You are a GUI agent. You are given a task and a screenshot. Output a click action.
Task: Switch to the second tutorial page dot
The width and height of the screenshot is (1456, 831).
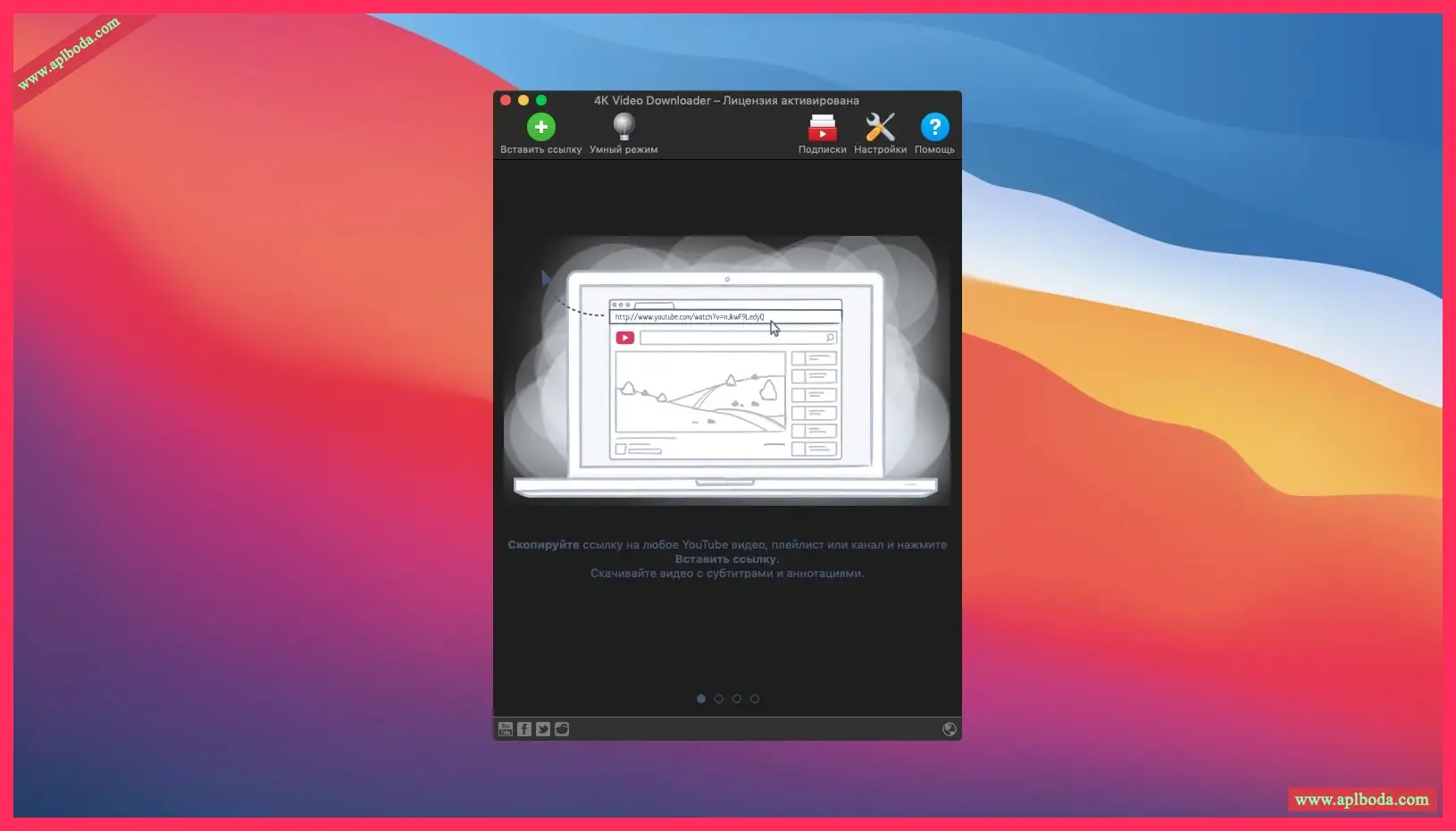pos(719,699)
